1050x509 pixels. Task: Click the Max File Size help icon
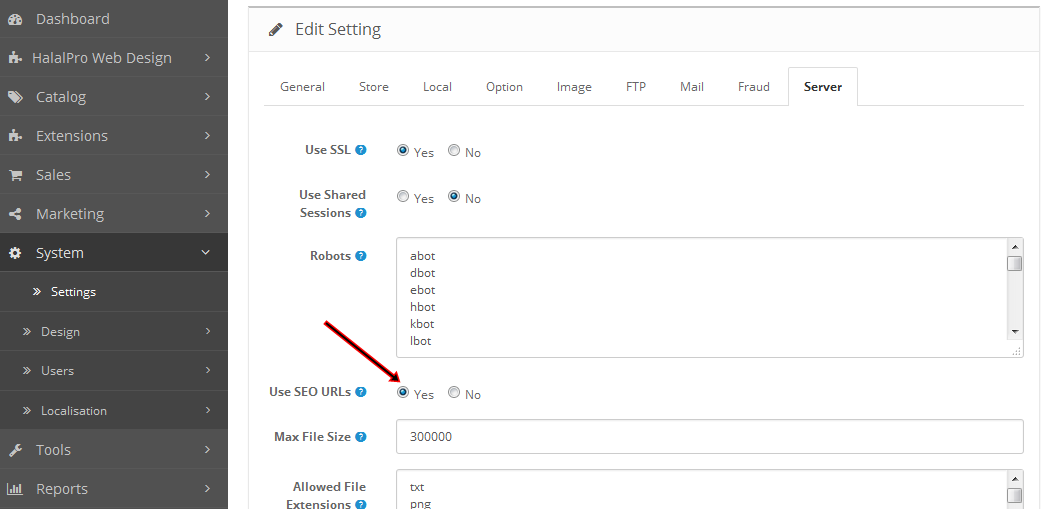click(x=361, y=437)
